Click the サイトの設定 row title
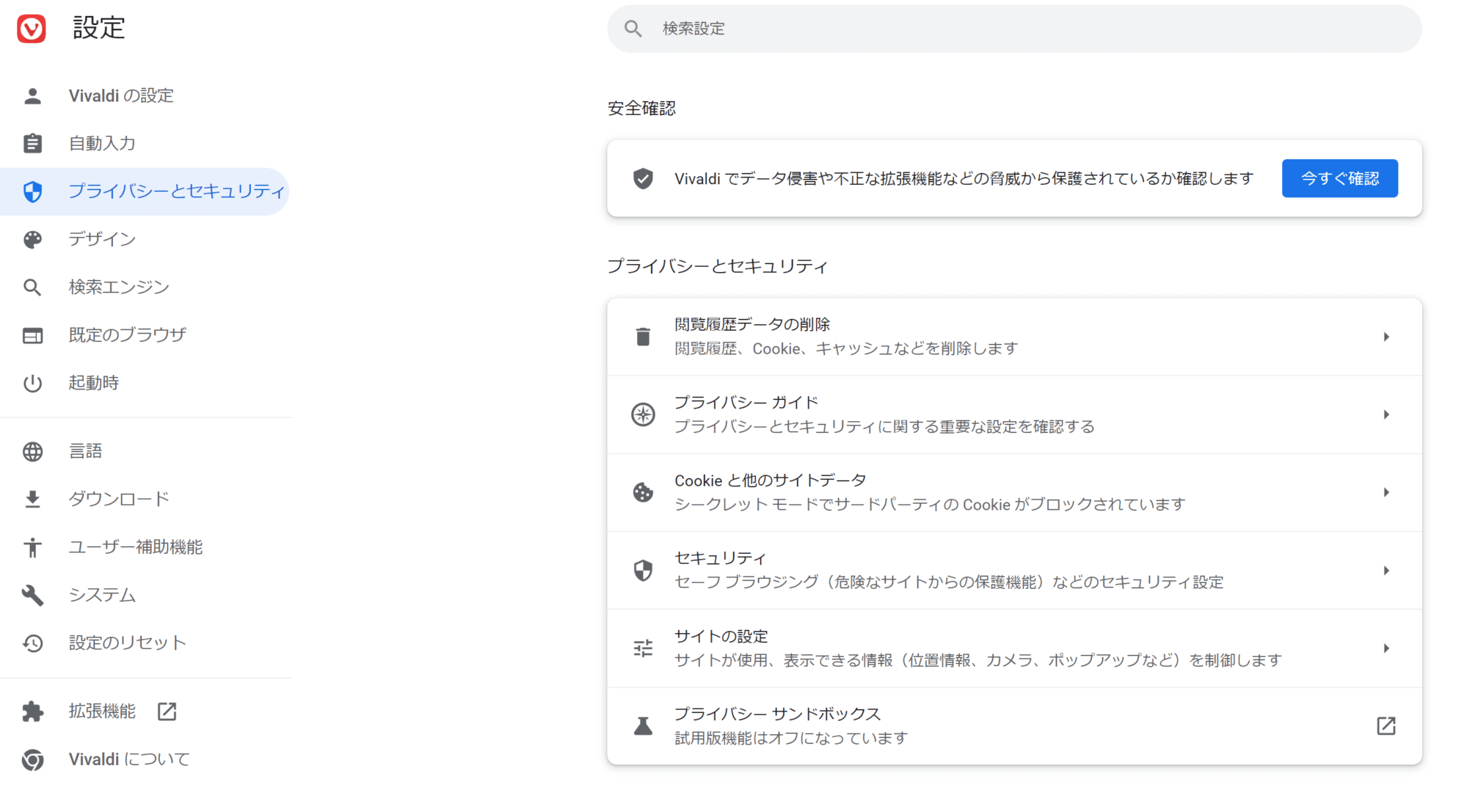Viewport: 1467px width, 812px height. 721,637
